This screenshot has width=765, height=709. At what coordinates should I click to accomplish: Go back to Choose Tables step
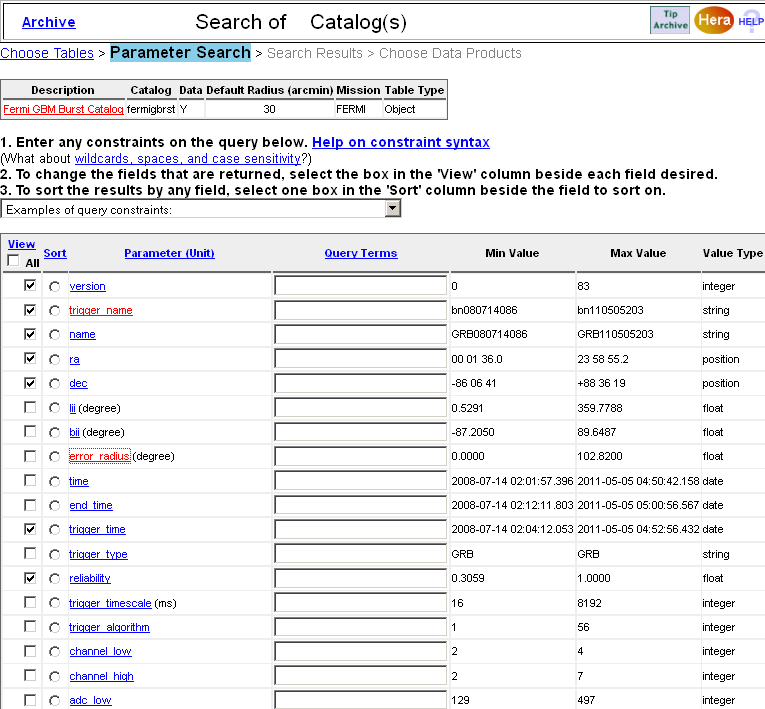[x=47, y=53]
